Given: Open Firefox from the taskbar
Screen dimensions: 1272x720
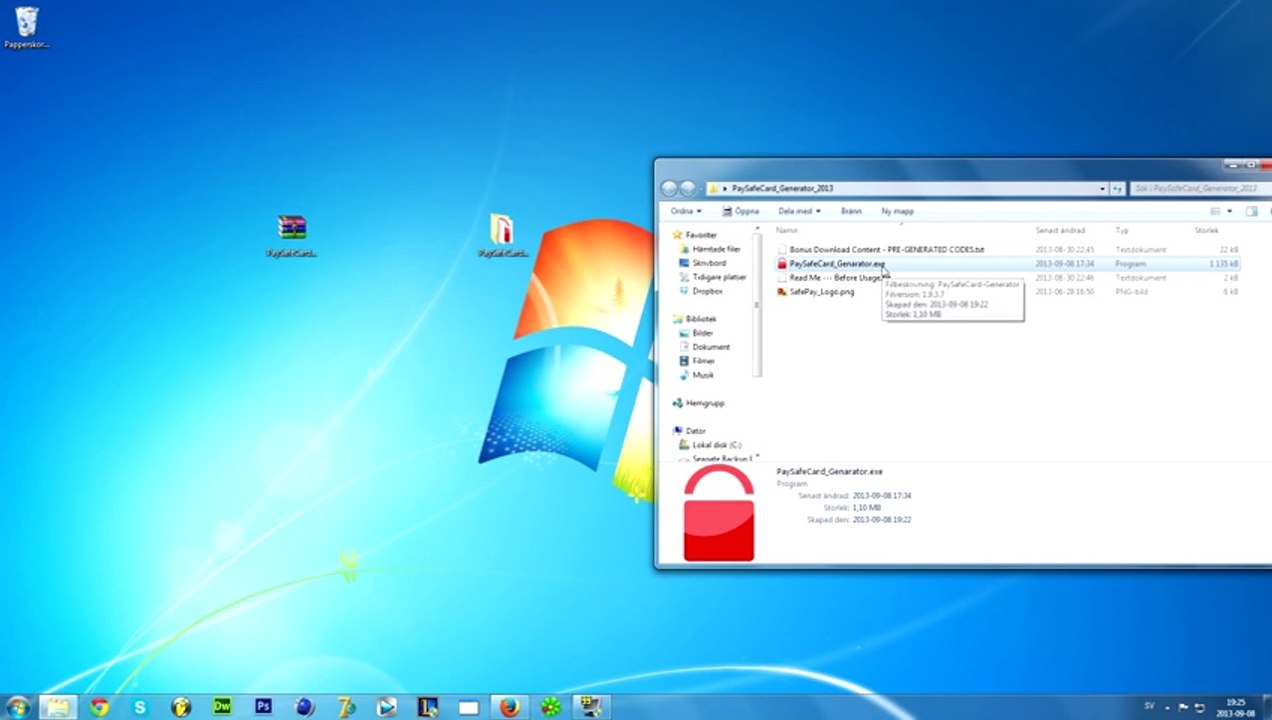Looking at the screenshot, I should click(x=509, y=706).
